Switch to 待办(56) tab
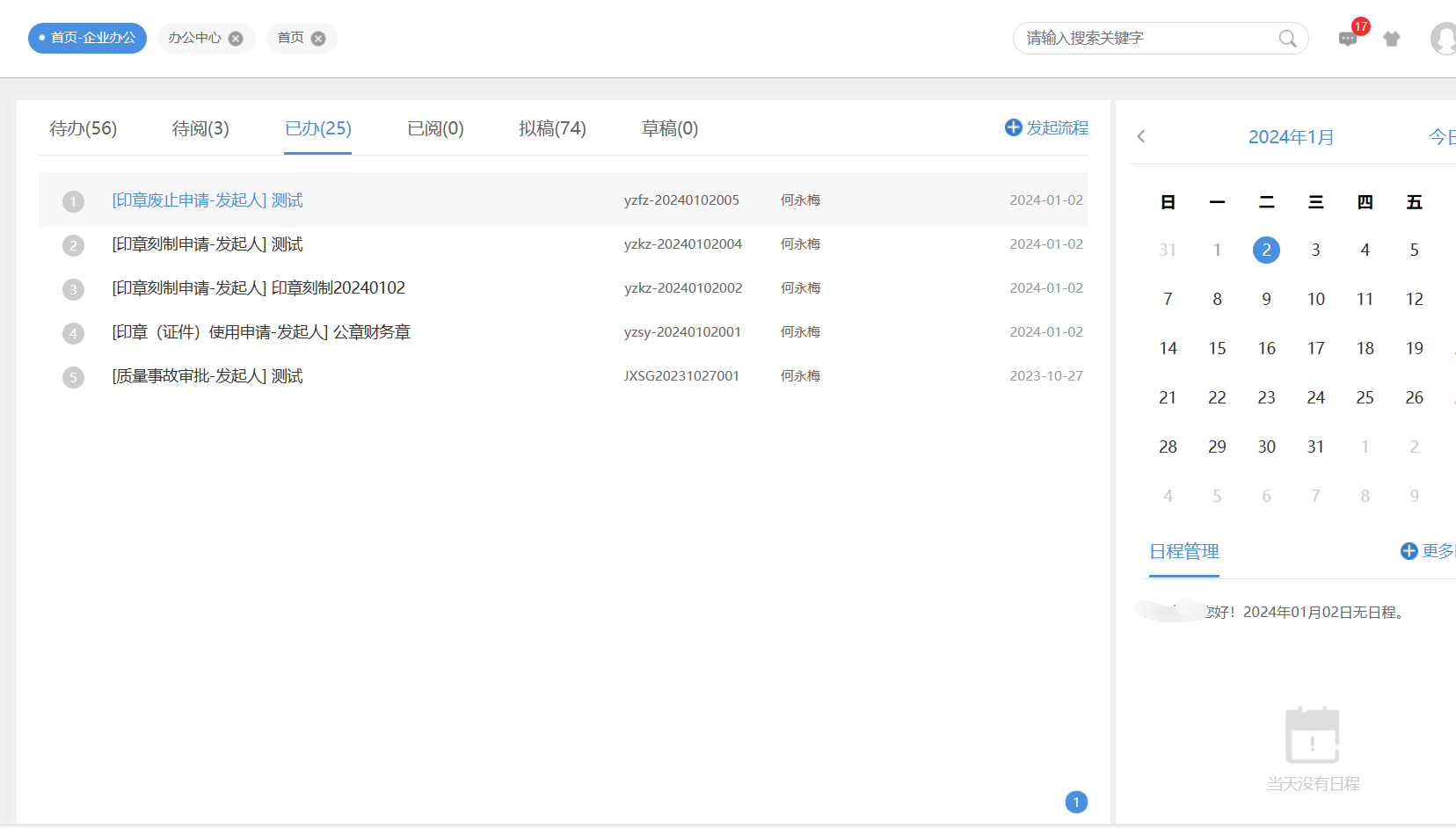This screenshot has width=1456, height=828. 83,128
